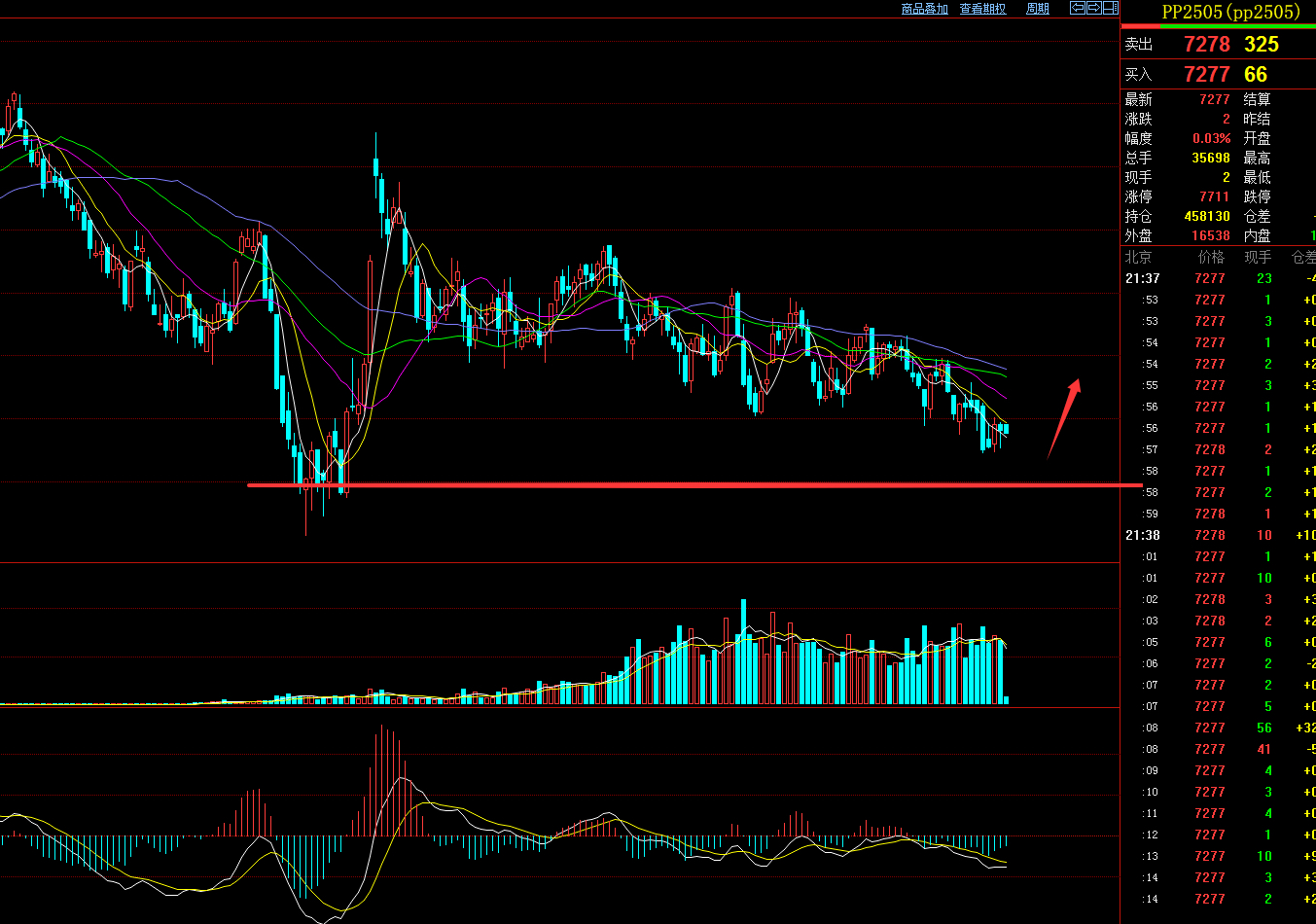Click the 买入 price 7277
Screen dimensions: 1316x924
[1207, 75]
